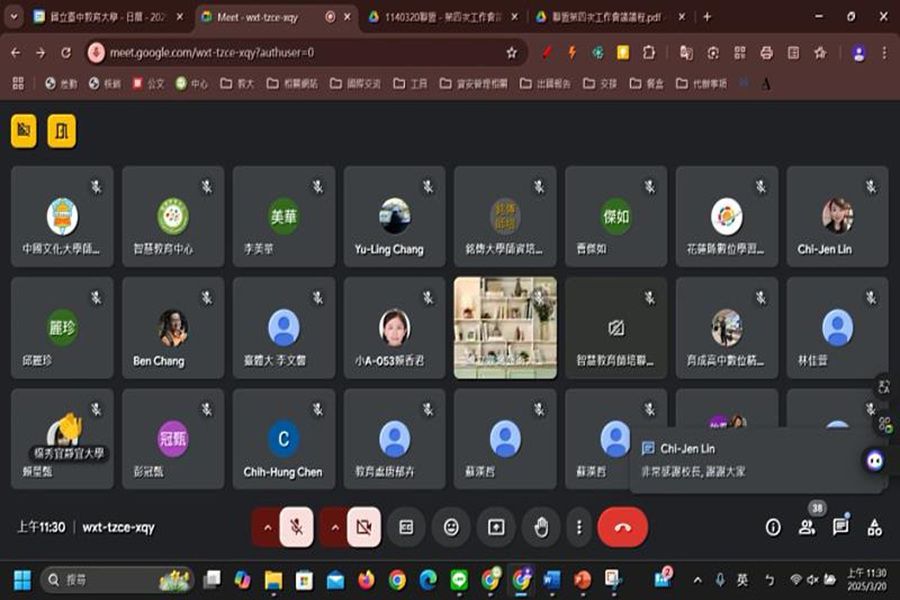Image resolution: width=900 pixels, height=600 pixels.
Task: Click the bookshelf background video tile
Action: click(x=505, y=328)
